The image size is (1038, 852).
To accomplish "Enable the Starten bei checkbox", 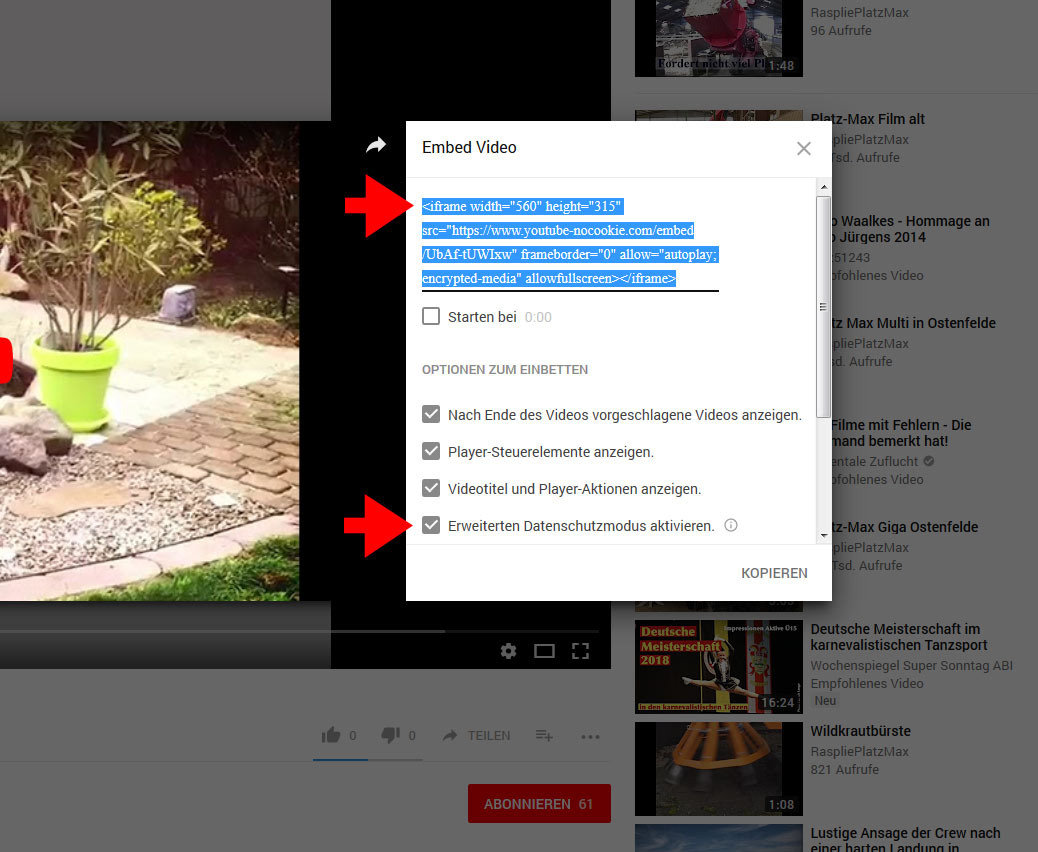I will [x=431, y=316].
